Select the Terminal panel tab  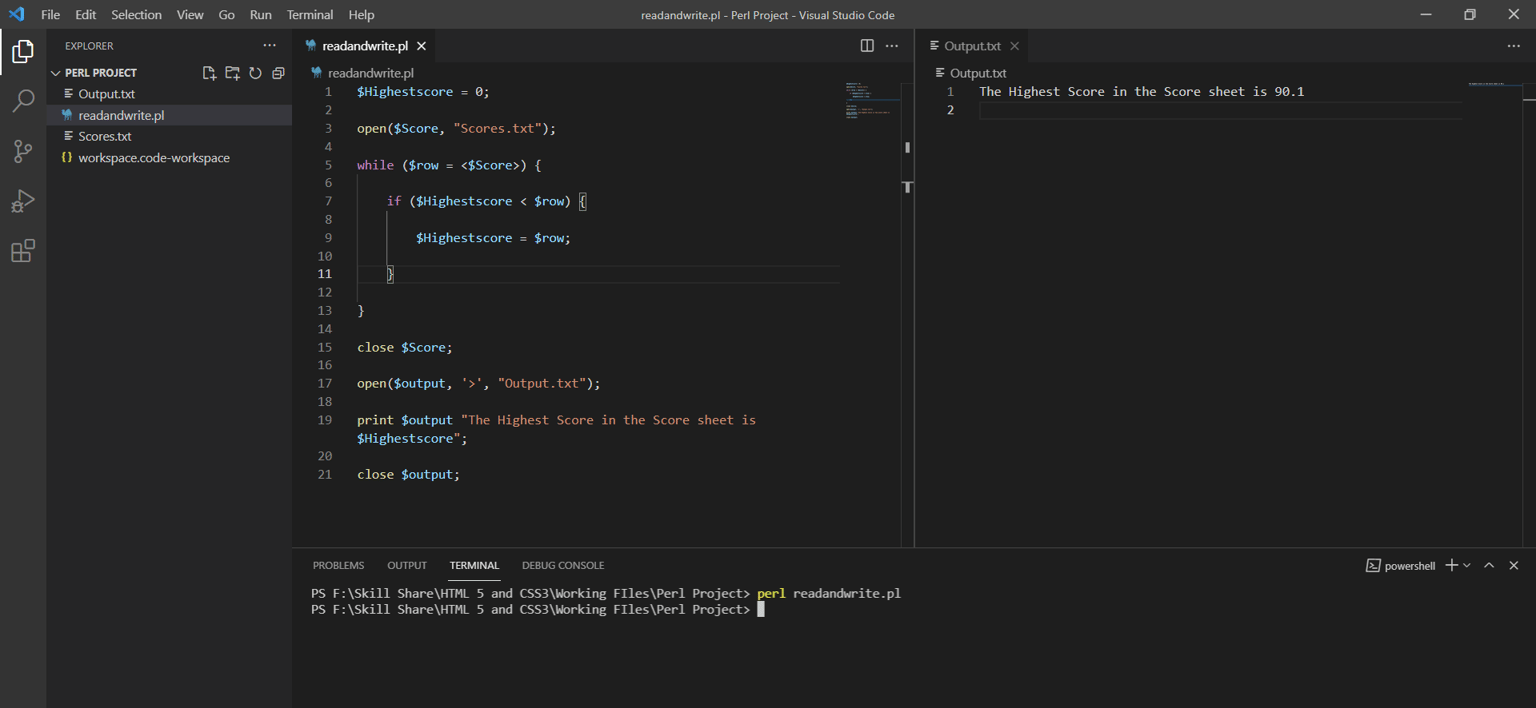474,565
